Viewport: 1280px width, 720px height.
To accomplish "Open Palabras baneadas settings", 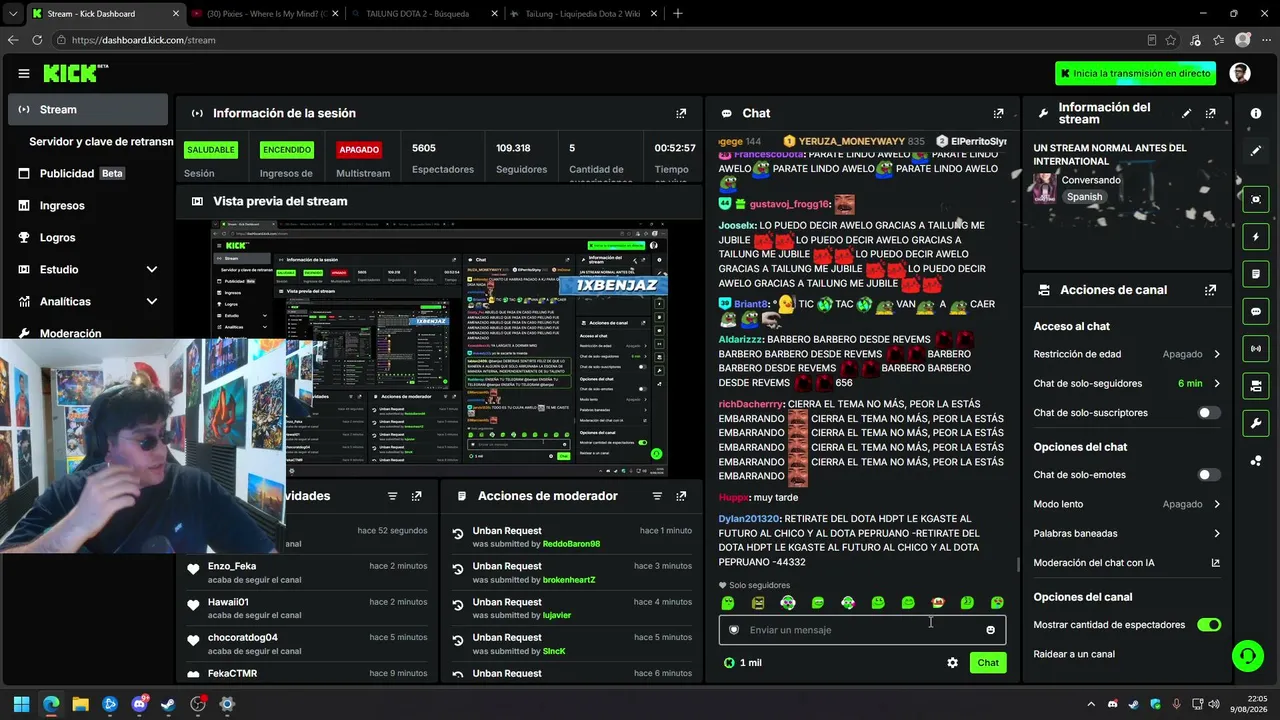I will (1127, 534).
